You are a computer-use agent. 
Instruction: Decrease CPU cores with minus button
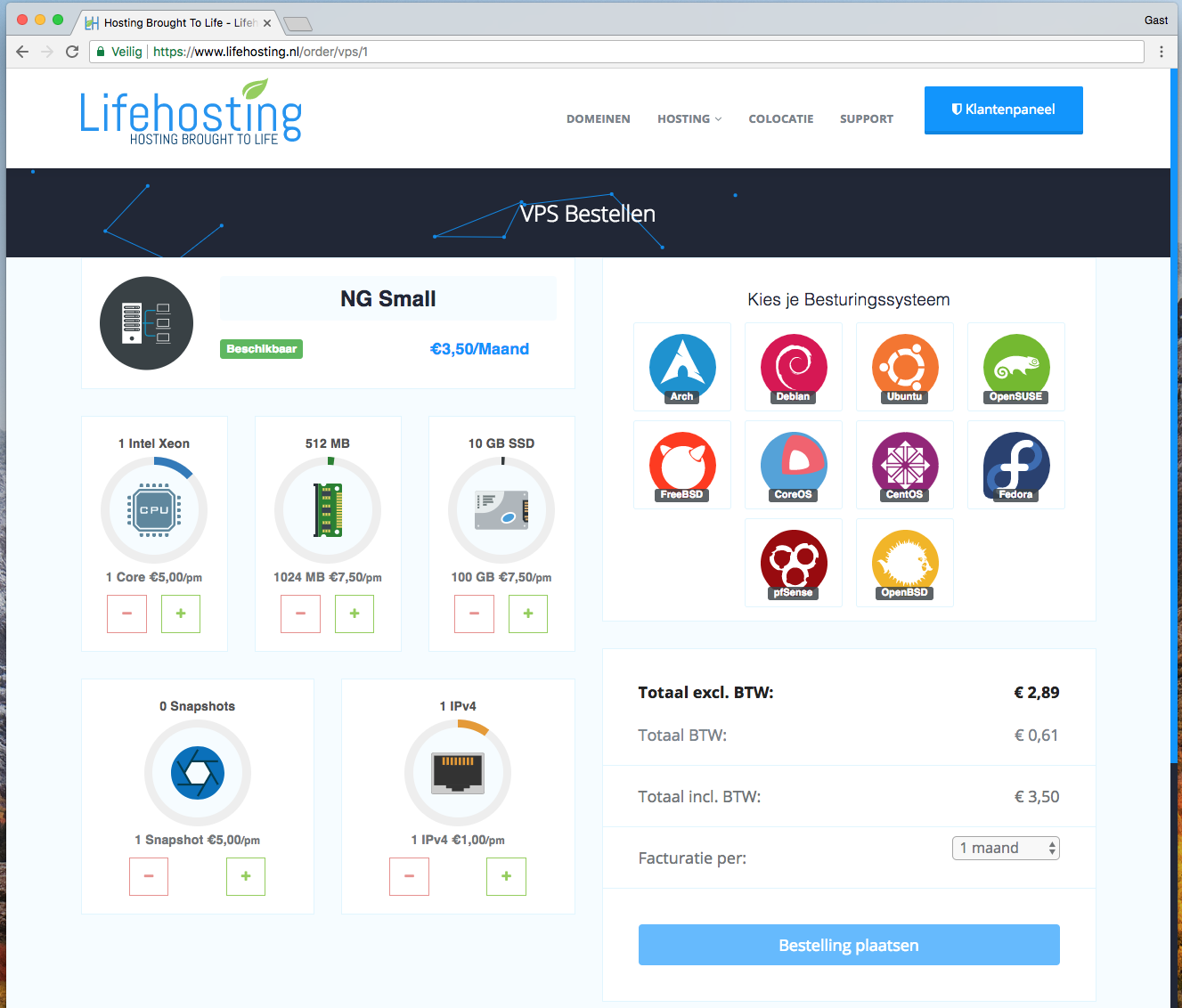pos(126,614)
